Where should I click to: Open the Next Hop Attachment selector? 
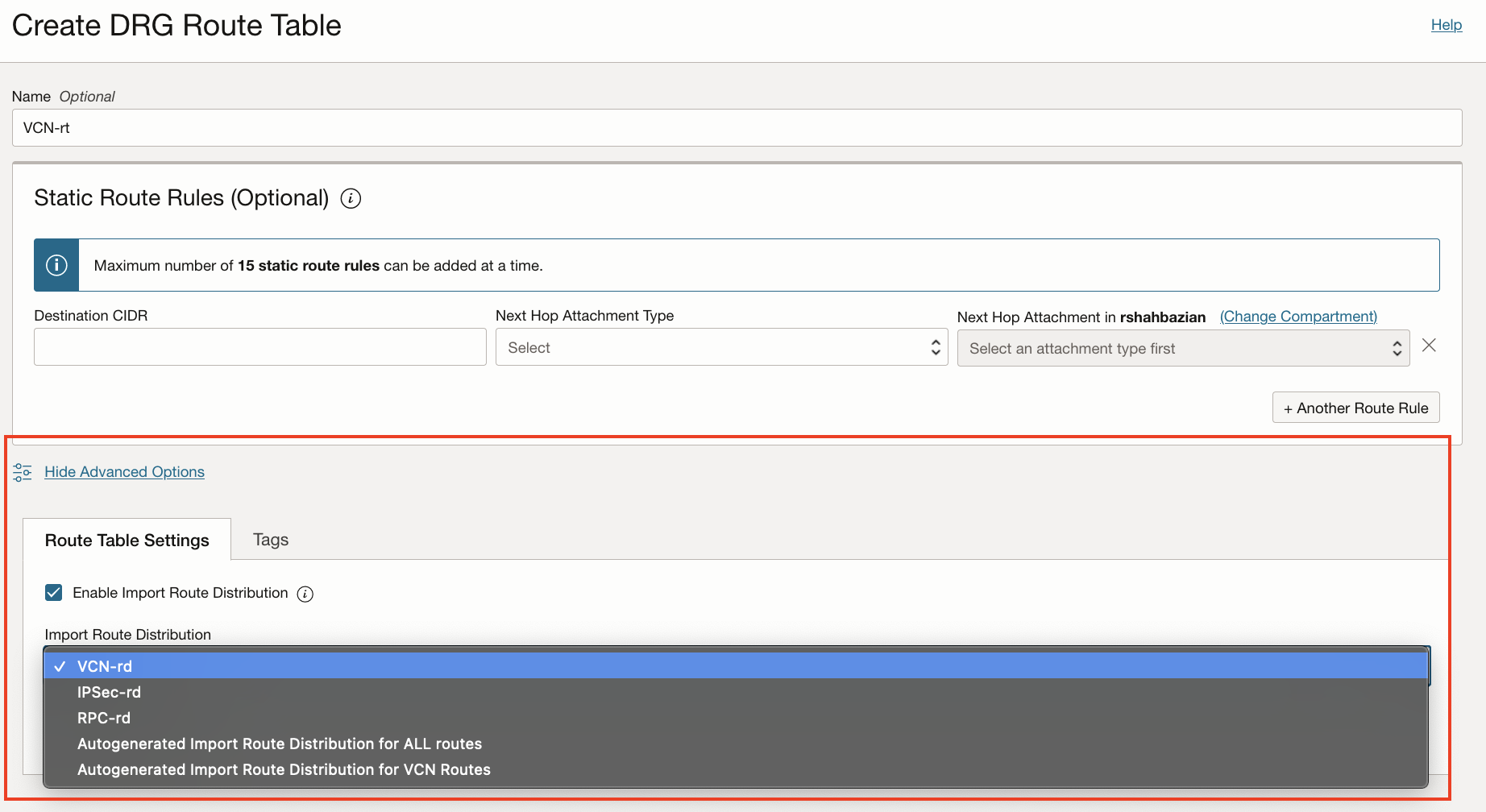pyautogui.click(x=1182, y=347)
